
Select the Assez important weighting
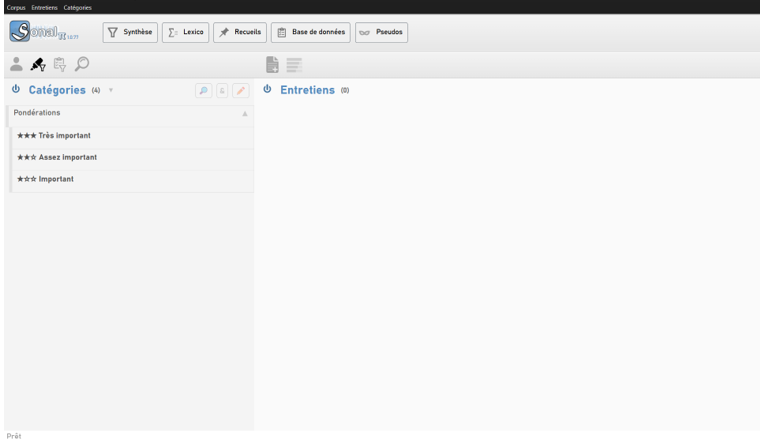tap(132, 158)
